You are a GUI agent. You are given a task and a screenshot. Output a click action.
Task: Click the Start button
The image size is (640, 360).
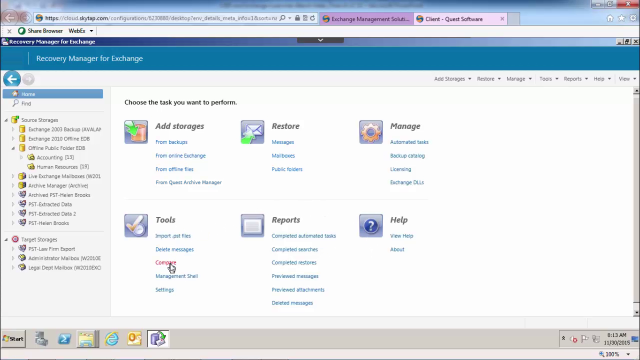tap(13, 339)
